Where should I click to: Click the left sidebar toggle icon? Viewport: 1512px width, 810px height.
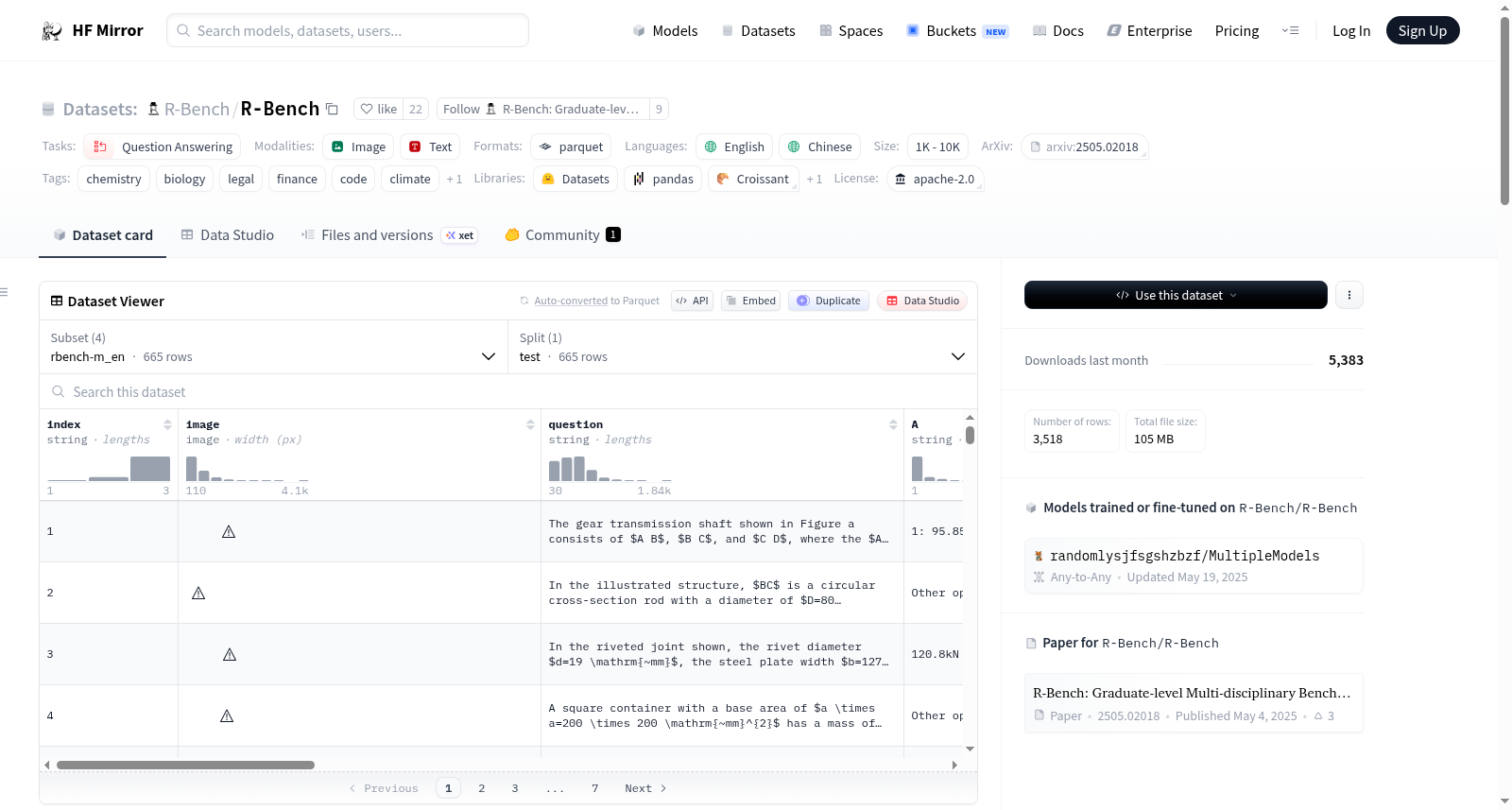pyautogui.click(x=4, y=292)
